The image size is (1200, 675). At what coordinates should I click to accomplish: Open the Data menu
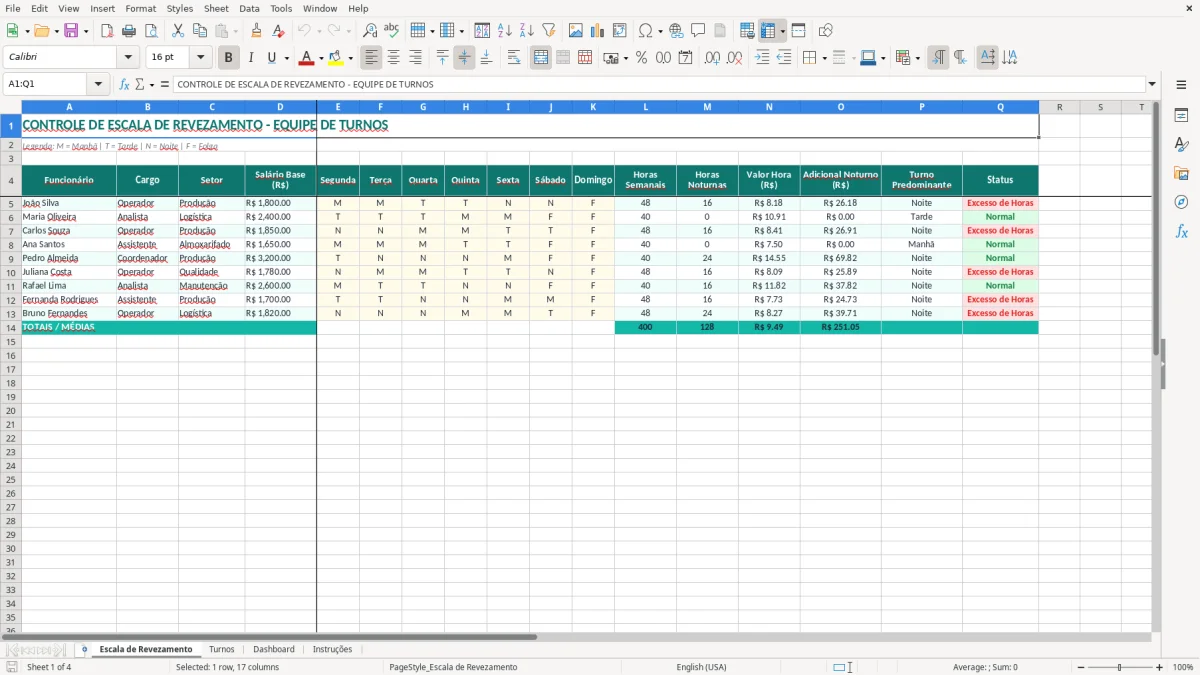pos(249,8)
